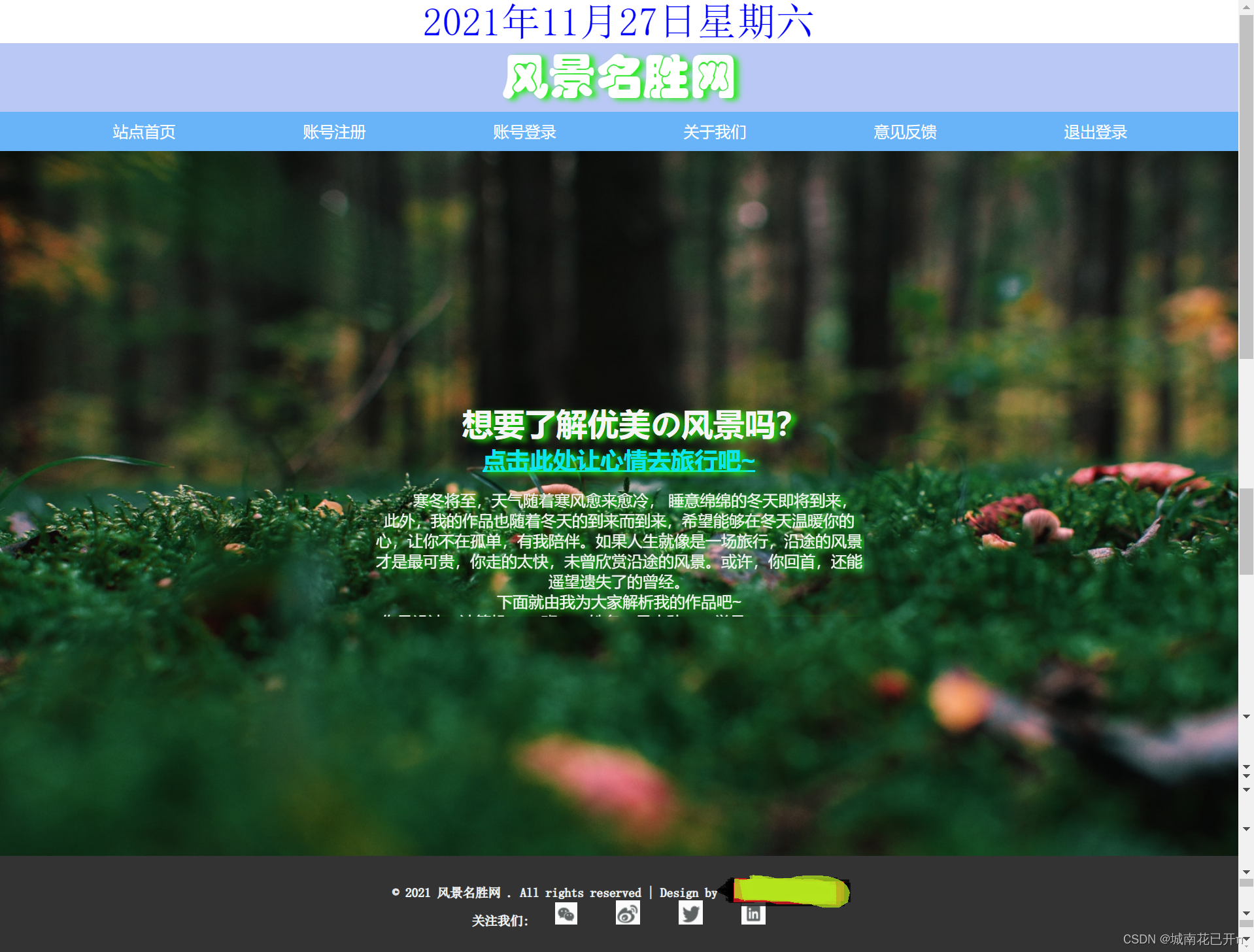The width and height of the screenshot is (1254, 952).
Task: Open the 意见反馈 feedback page
Action: (x=904, y=131)
